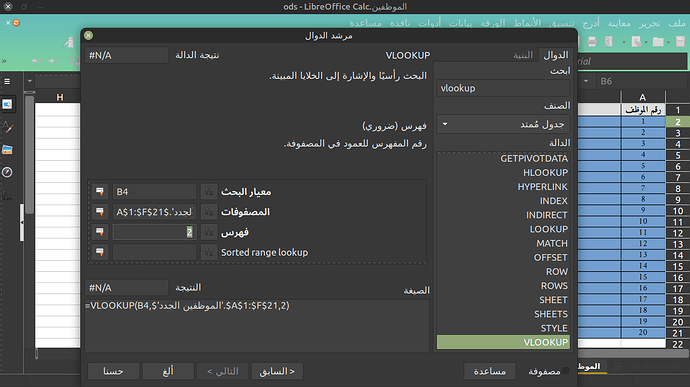This screenshot has height=387, width=690.
Task: Click the function search field containing vlookup
Action: [x=503, y=88]
